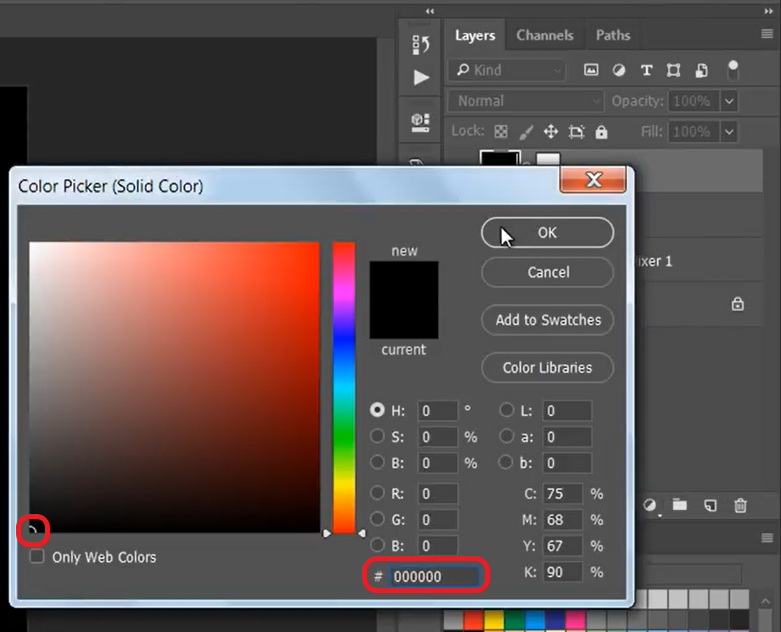The image size is (781, 632).
Task: Open the Opacity slider dropdown arrow
Action: point(729,101)
